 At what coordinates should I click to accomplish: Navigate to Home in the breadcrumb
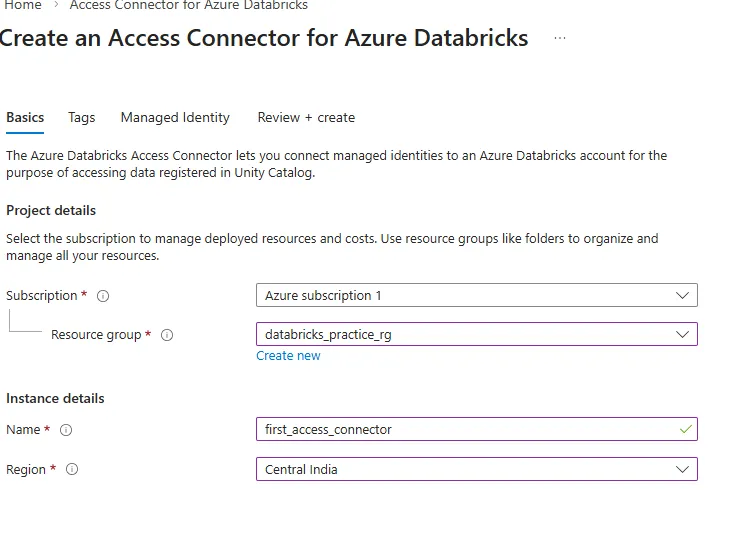coord(21,5)
